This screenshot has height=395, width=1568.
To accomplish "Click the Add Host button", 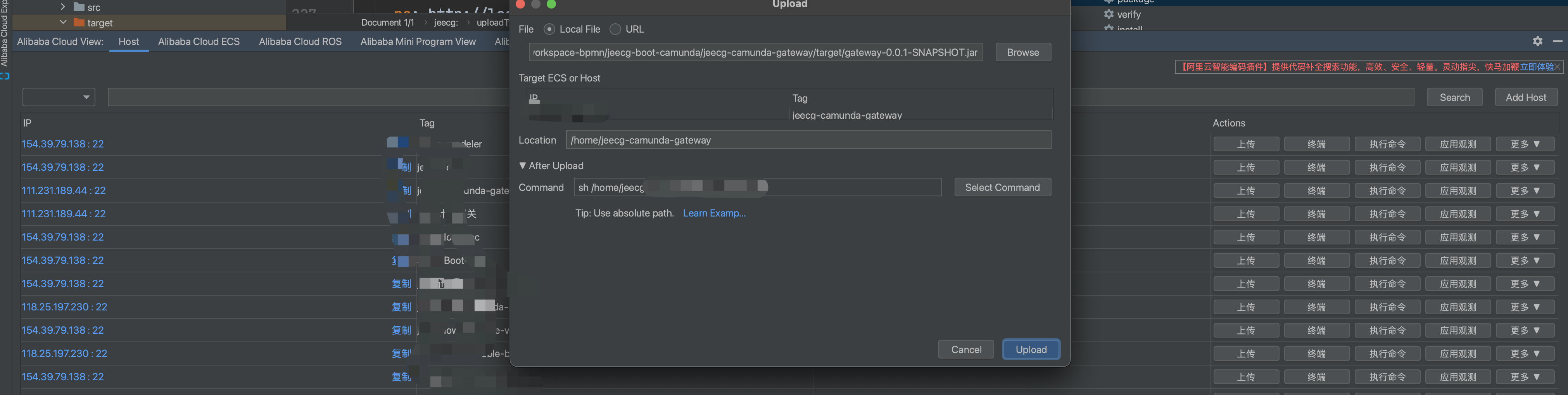I will click(x=1526, y=97).
